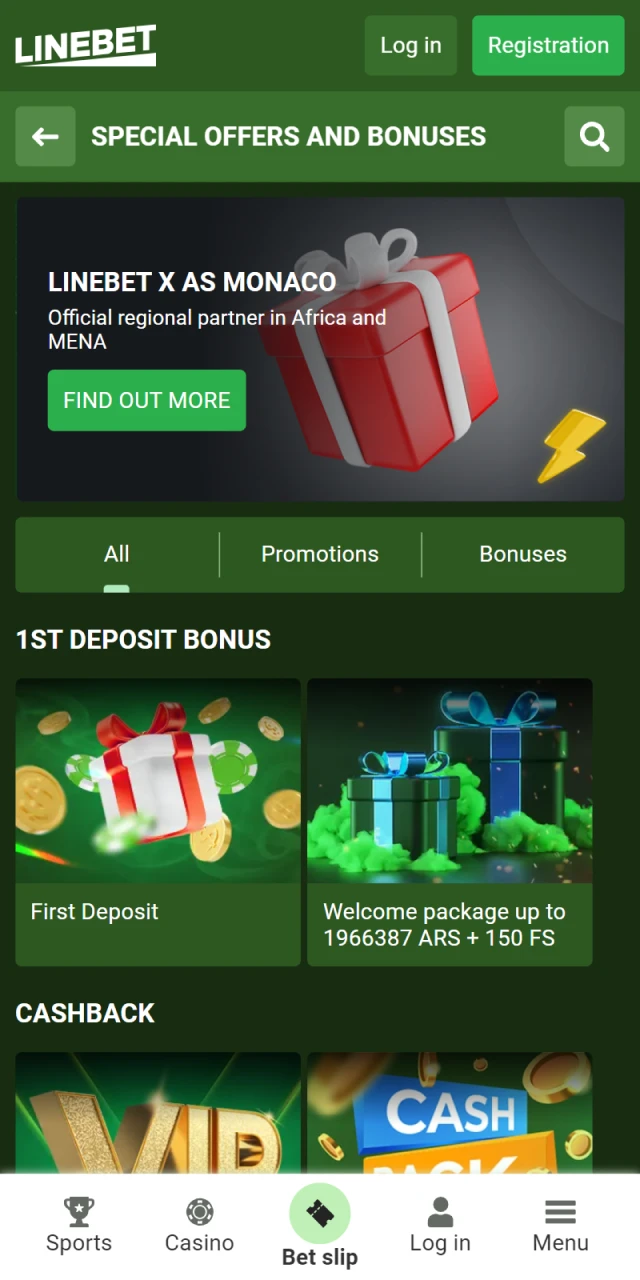
Task: Tap the Linebet logo
Action: pos(85,45)
